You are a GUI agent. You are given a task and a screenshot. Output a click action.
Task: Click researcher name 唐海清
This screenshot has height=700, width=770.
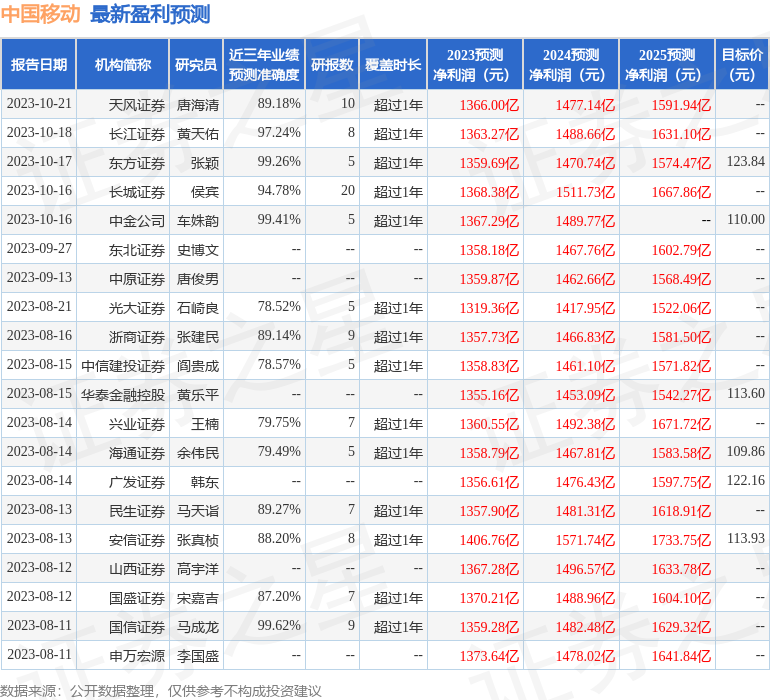coord(197,105)
